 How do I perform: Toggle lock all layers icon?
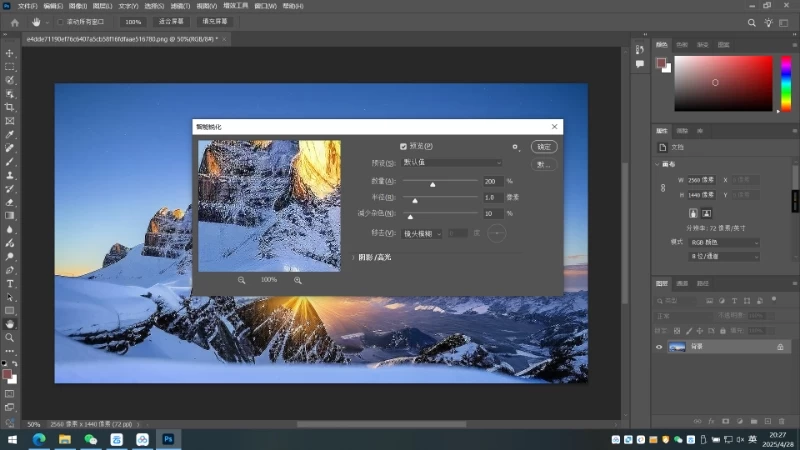(x=722, y=331)
